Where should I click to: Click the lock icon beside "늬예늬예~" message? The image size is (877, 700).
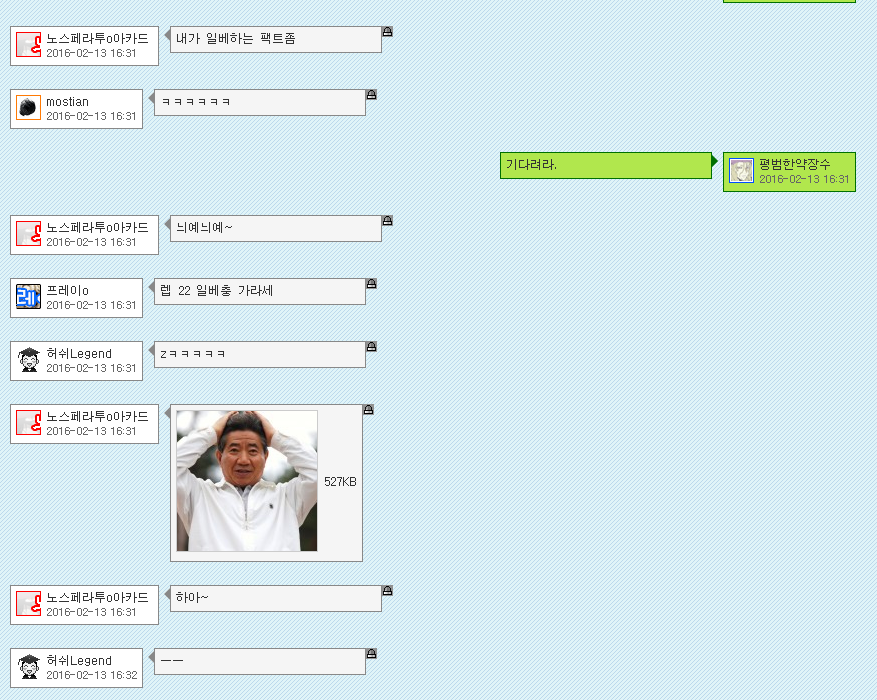(x=387, y=221)
